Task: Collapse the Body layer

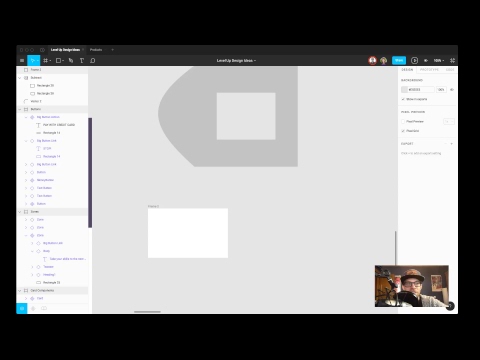Action: [32, 251]
